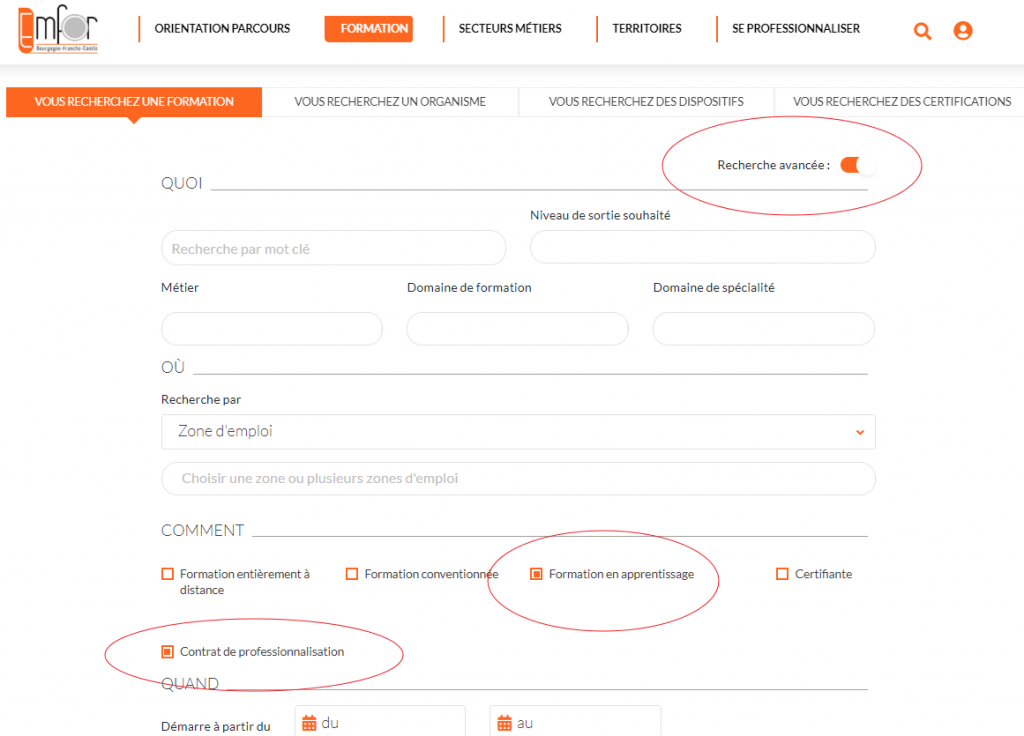Click the calendar icon beside 'au'
This screenshot has width=1024, height=736.
click(x=504, y=723)
